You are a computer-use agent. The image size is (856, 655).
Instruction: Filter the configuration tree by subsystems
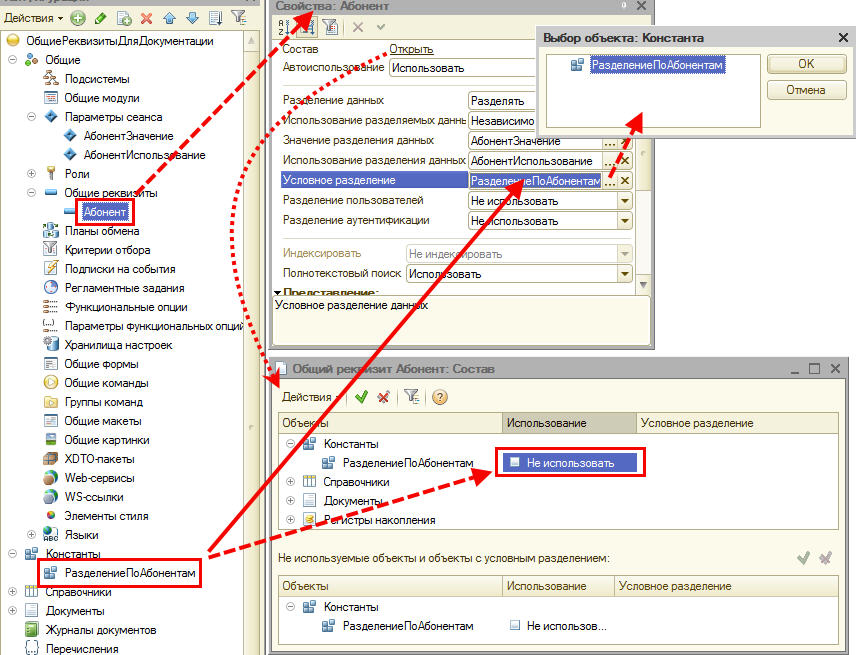(x=239, y=17)
